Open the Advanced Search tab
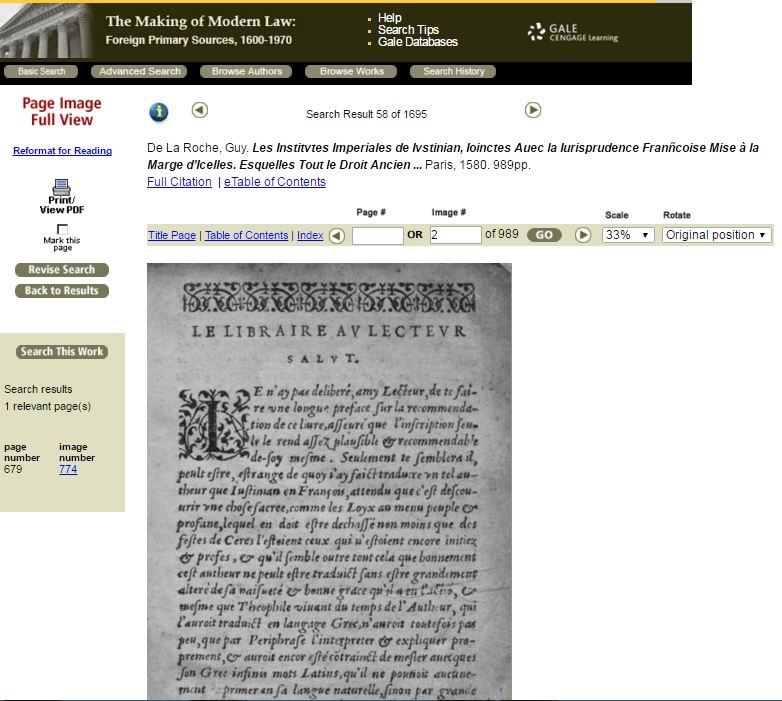 pyautogui.click(x=139, y=71)
